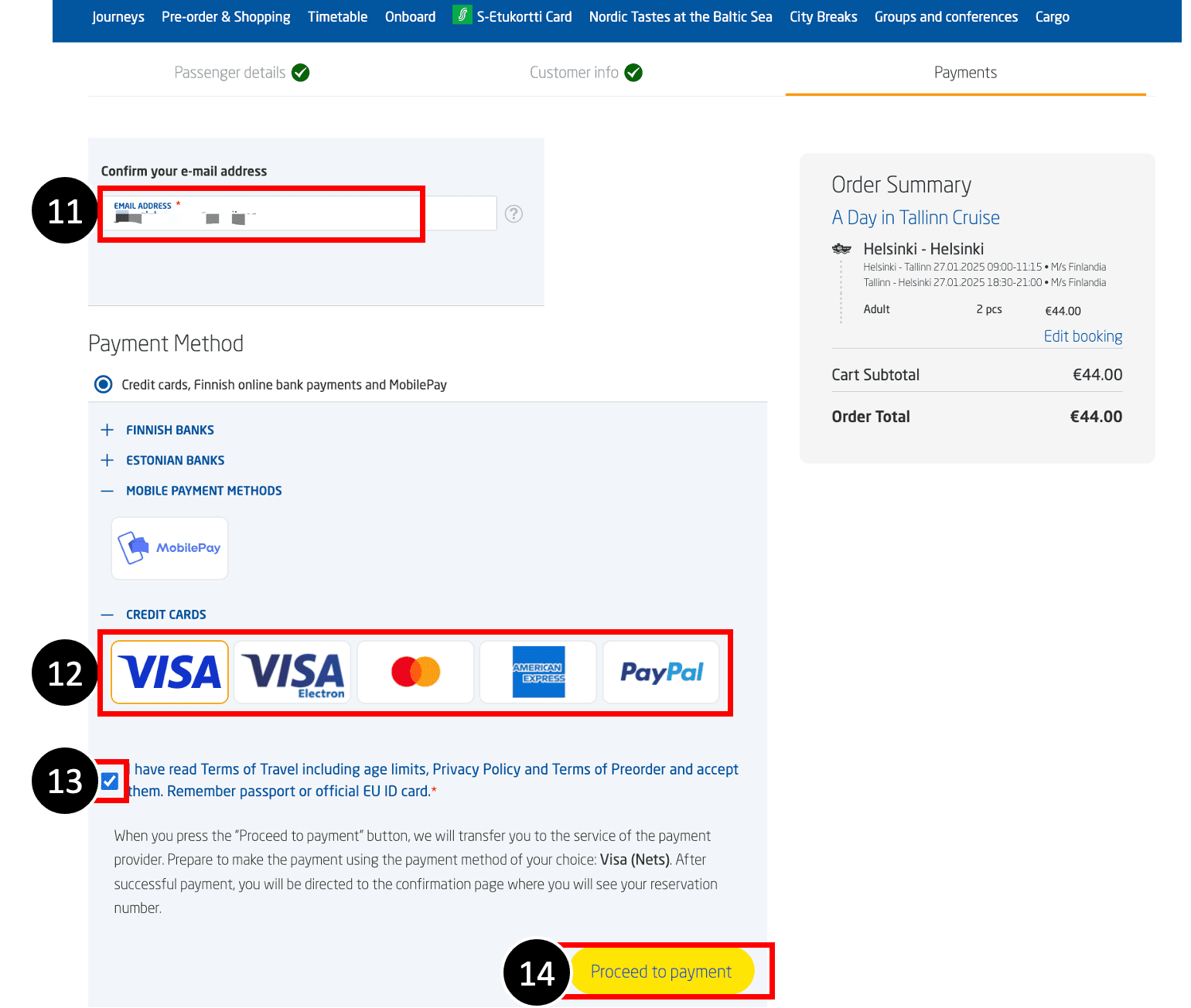Select American Express payment logo
The image size is (1191, 1008).
pyautogui.click(x=538, y=672)
